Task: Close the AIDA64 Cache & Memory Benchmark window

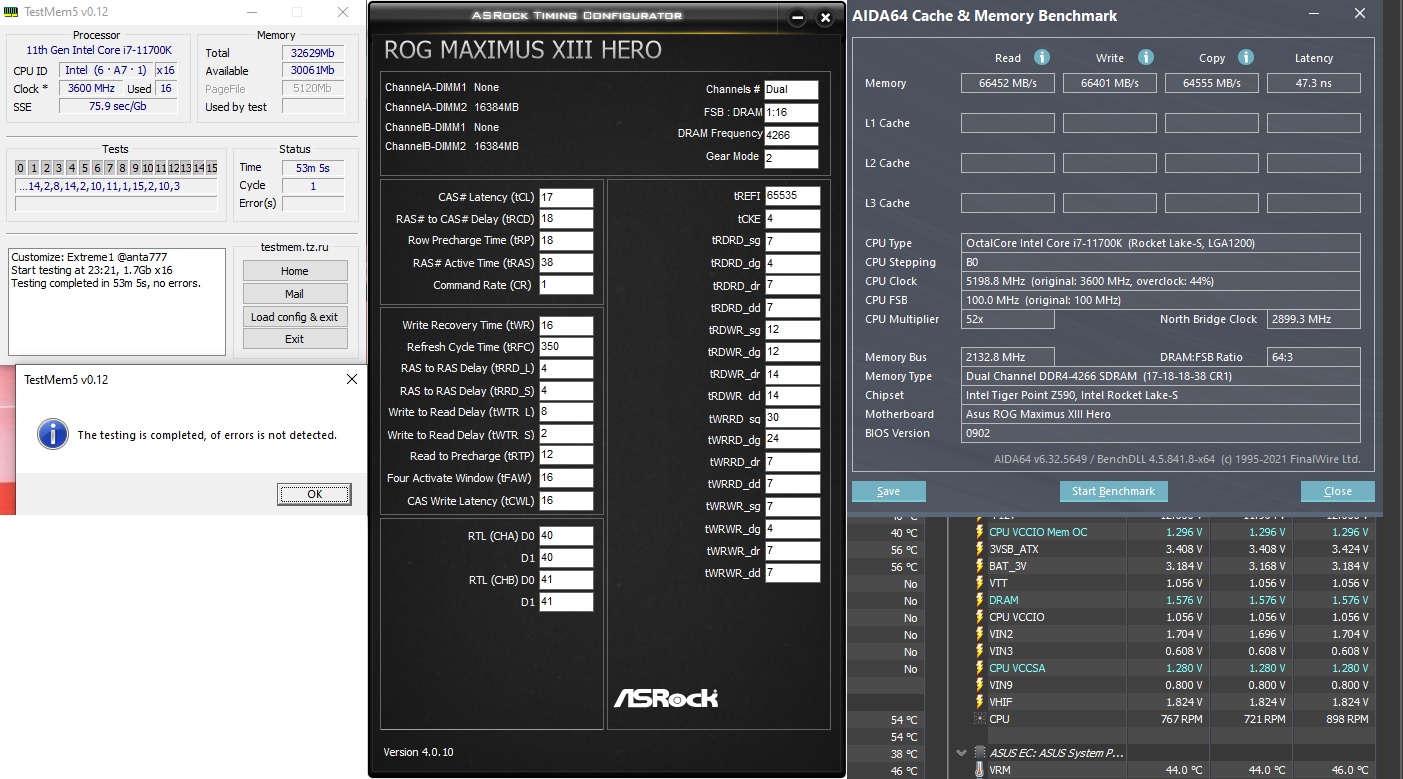Action: [x=1359, y=14]
